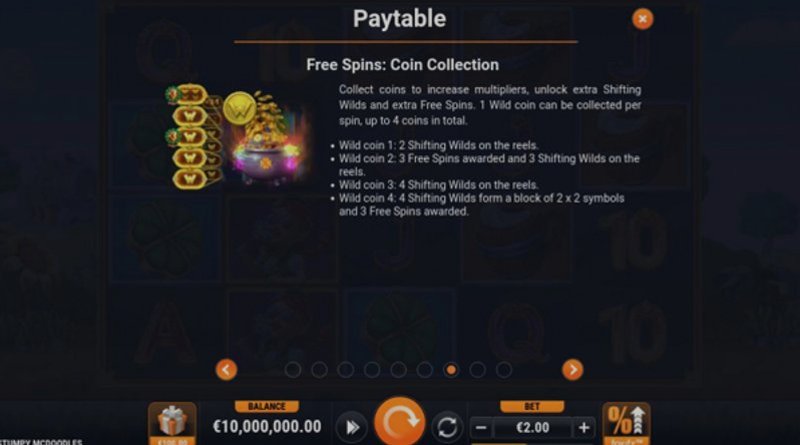Click the €2.00 bet amount field

pyautogui.click(x=533, y=427)
